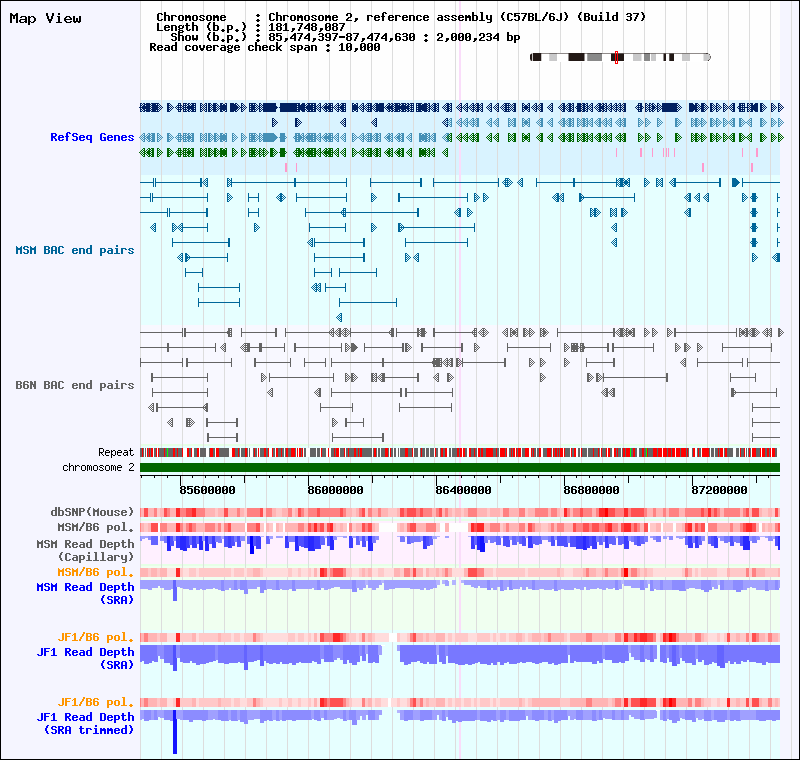
Task: Click the "2,000,234 bp" span text
Action: coord(478,37)
